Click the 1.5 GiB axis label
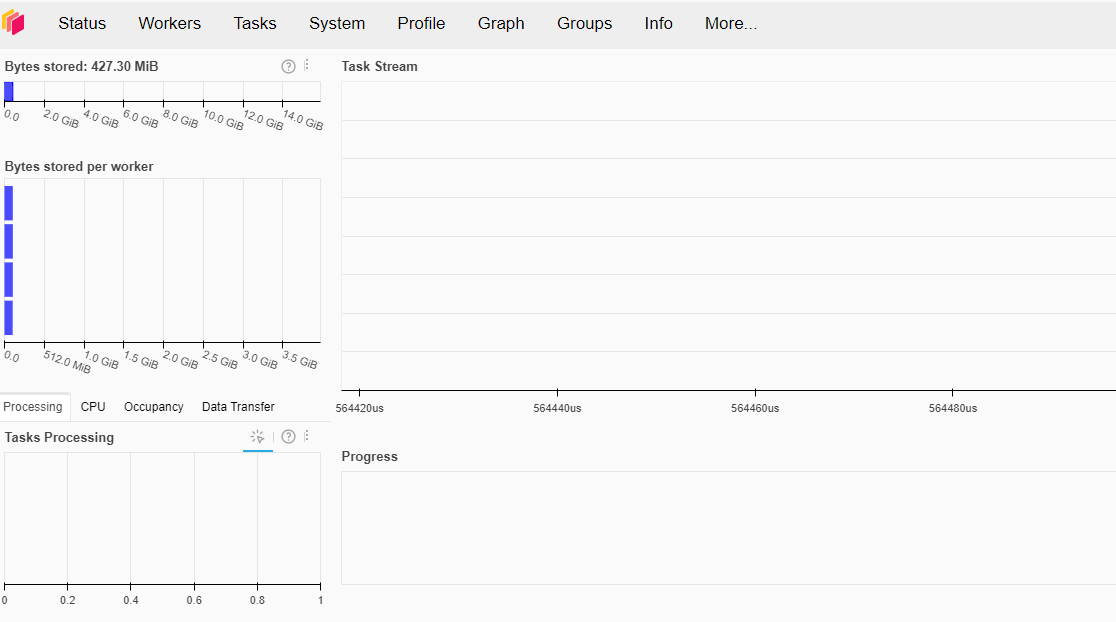Screen dimensions: 1116x622 (141, 359)
